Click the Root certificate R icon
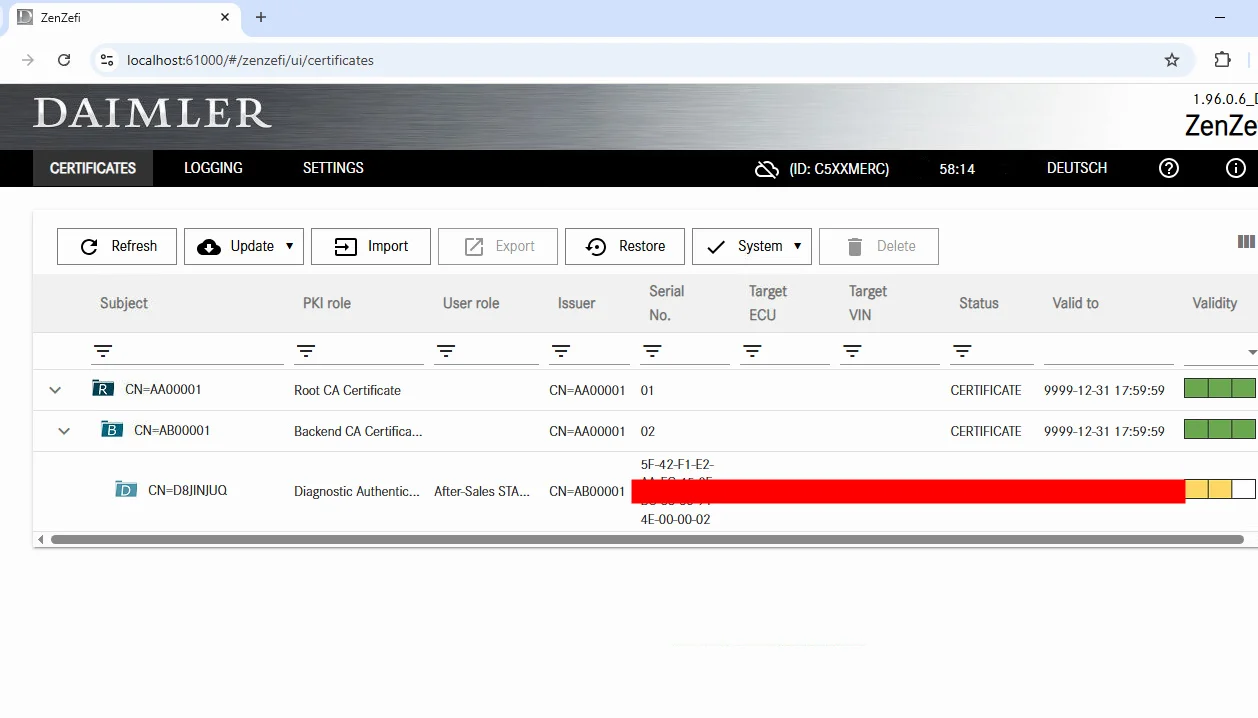The width and height of the screenshot is (1258, 718). [102, 388]
